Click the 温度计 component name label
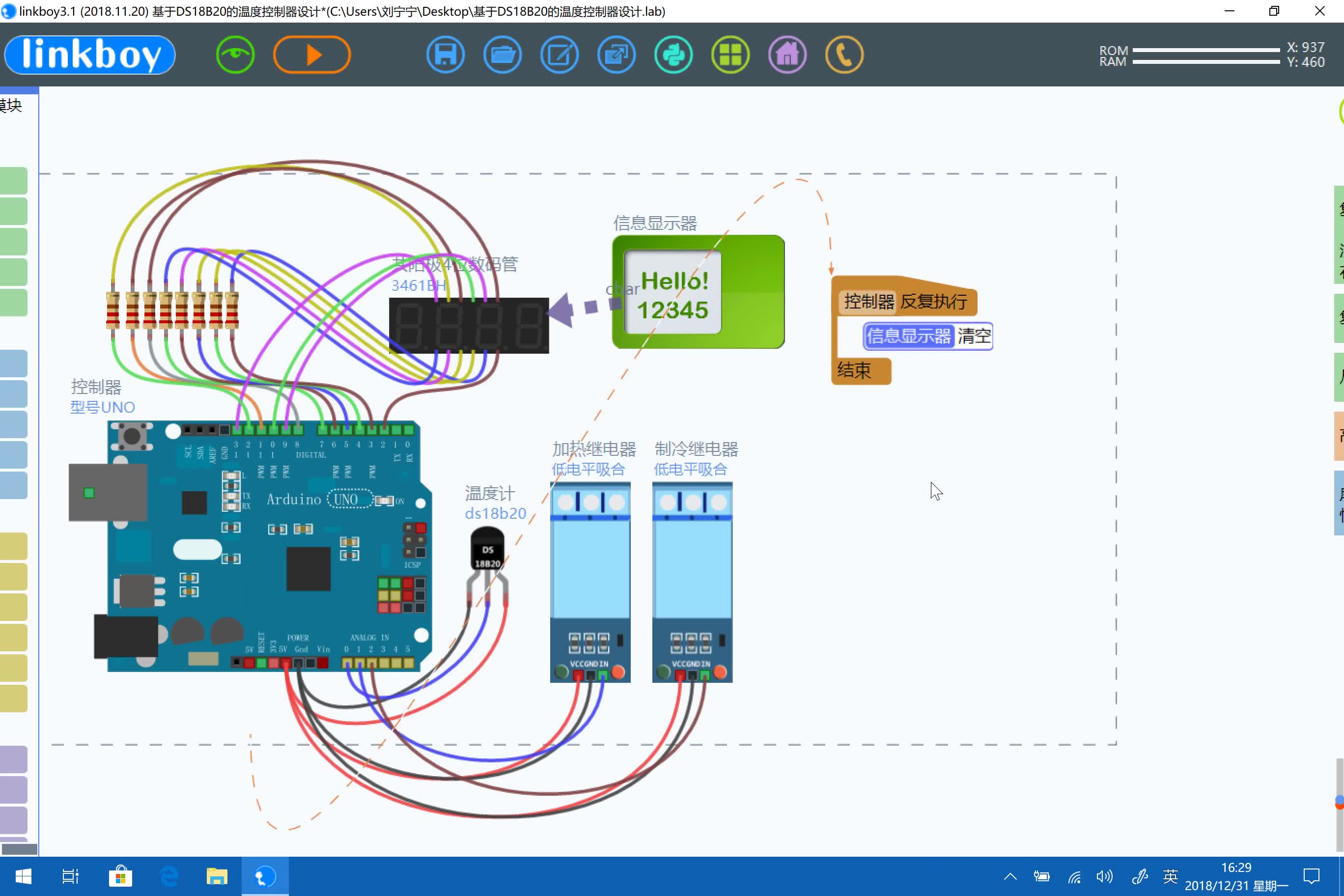Viewport: 1344px width, 896px height. click(490, 493)
